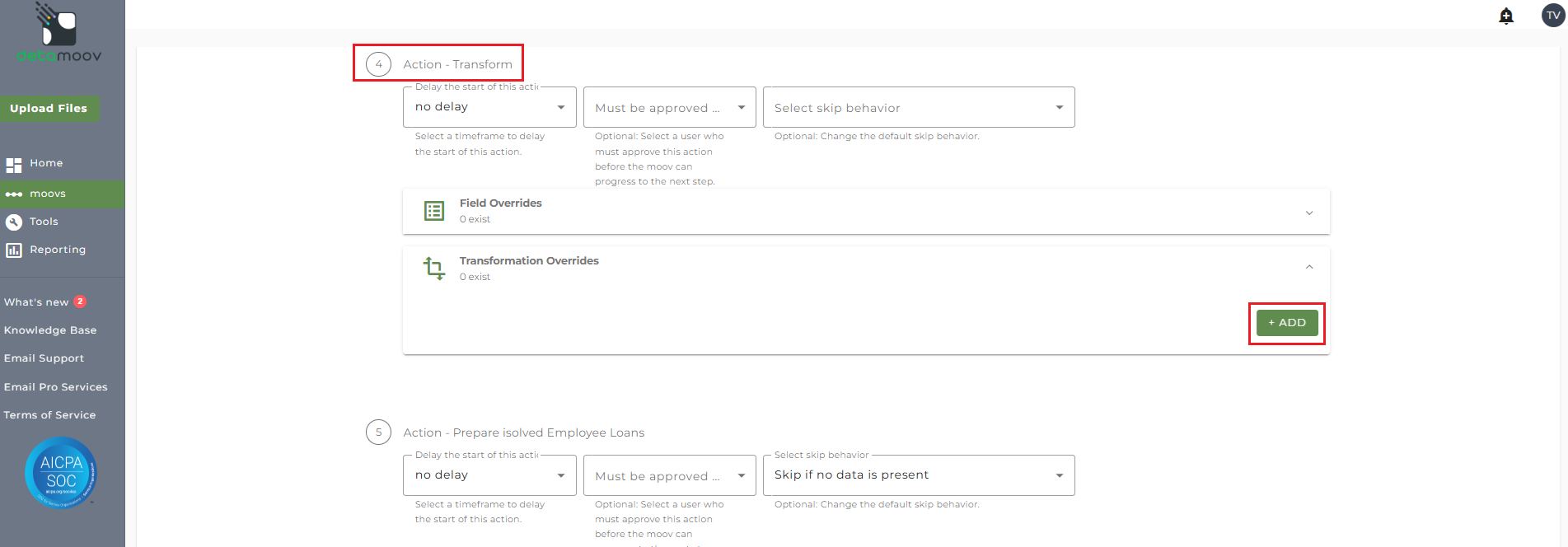Viewport: 1568px width, 547px height.
Task: Go to moovs in sidebar
Action: [48, 194]
